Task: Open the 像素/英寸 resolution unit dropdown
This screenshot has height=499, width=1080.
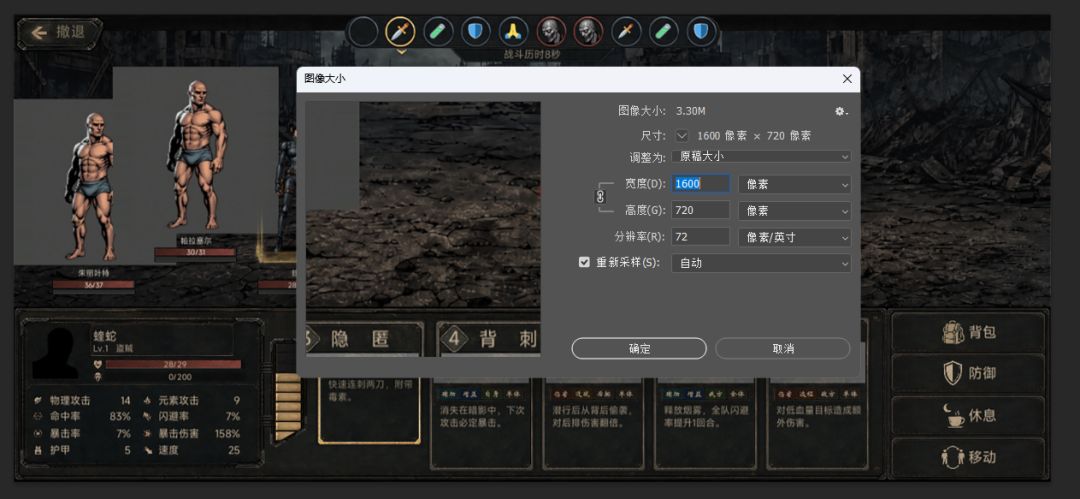Action: click(795, 237)
